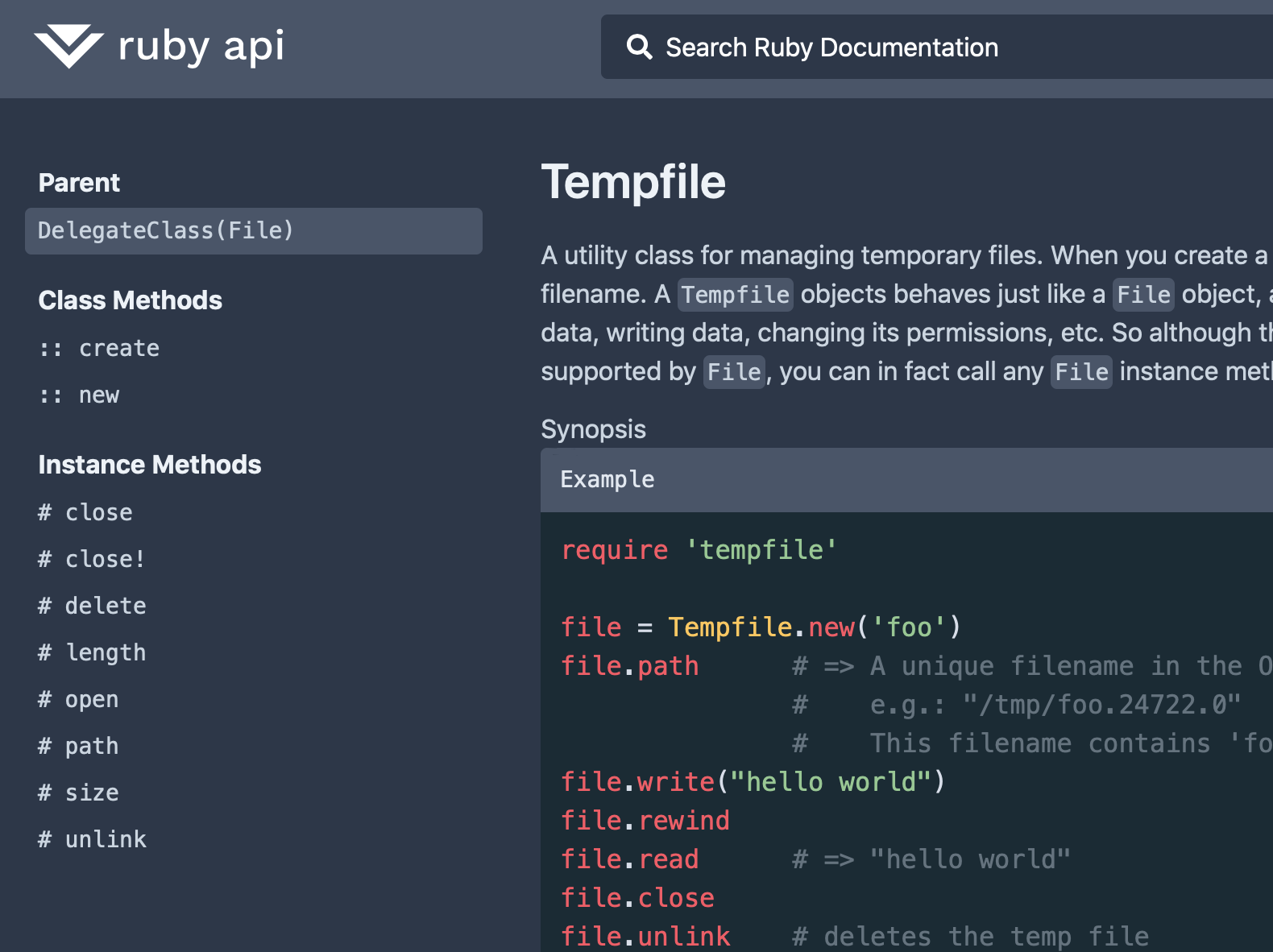
Task: Click the ruby api logo icon
Action: [68, 46]
